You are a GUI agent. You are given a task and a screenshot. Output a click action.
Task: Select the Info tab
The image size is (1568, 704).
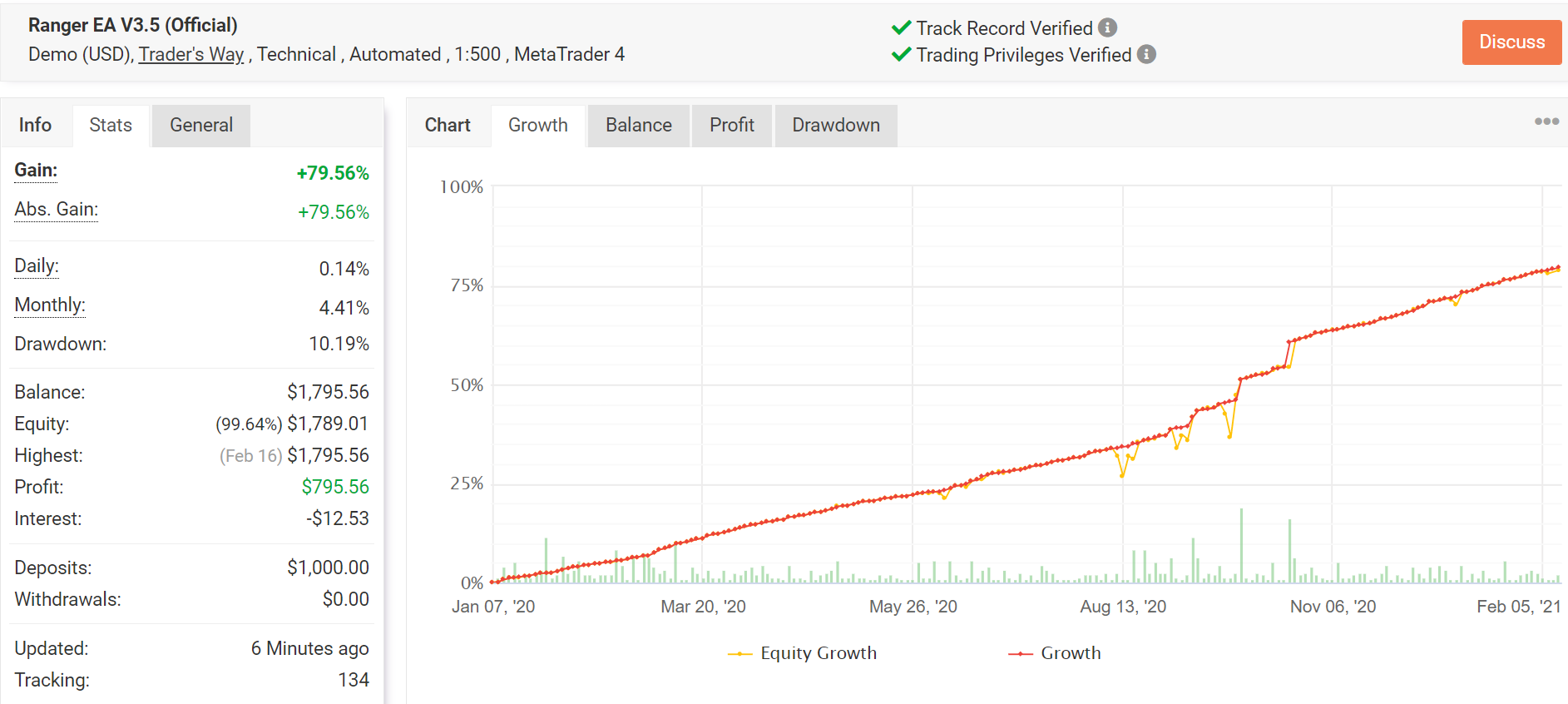click(35, 125)
